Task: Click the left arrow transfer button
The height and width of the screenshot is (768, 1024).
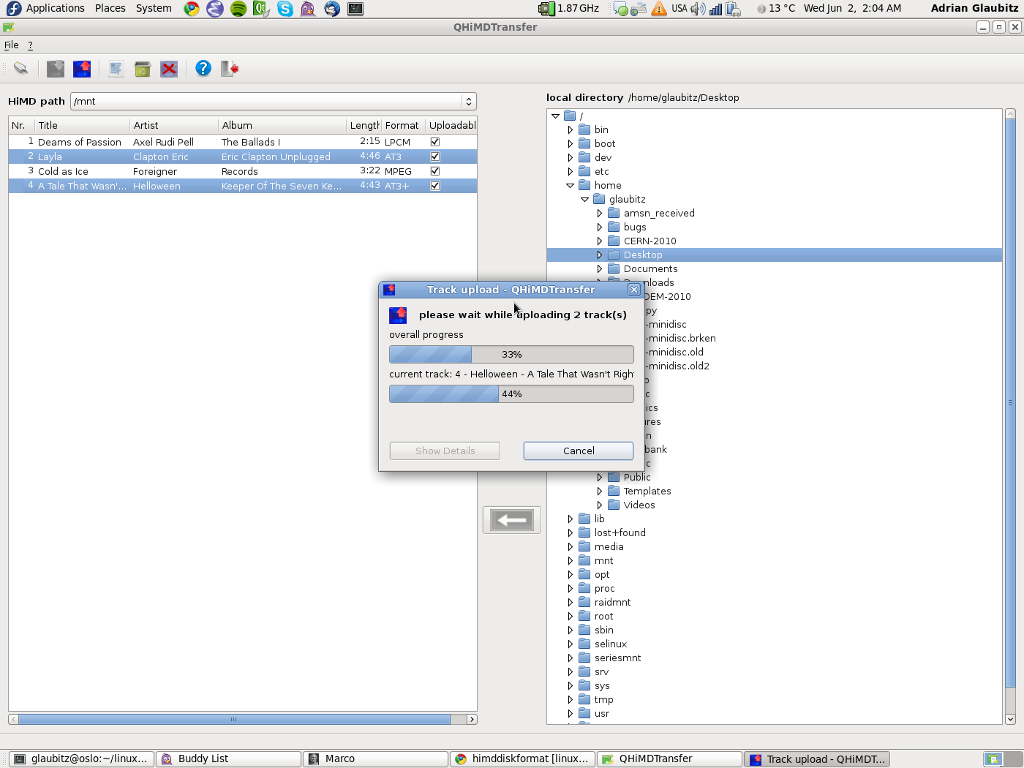Action: click(x=511, y=520)
